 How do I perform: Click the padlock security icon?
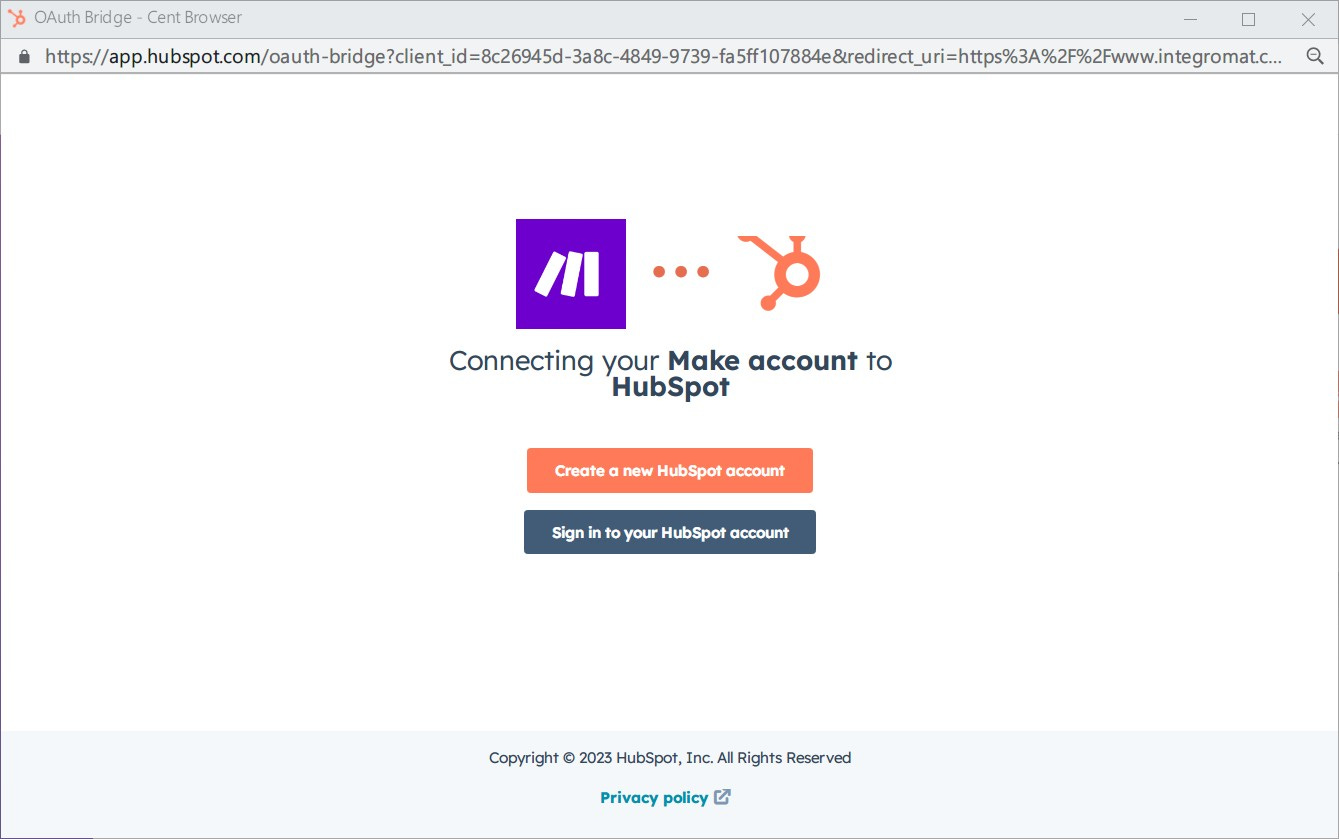25,57
